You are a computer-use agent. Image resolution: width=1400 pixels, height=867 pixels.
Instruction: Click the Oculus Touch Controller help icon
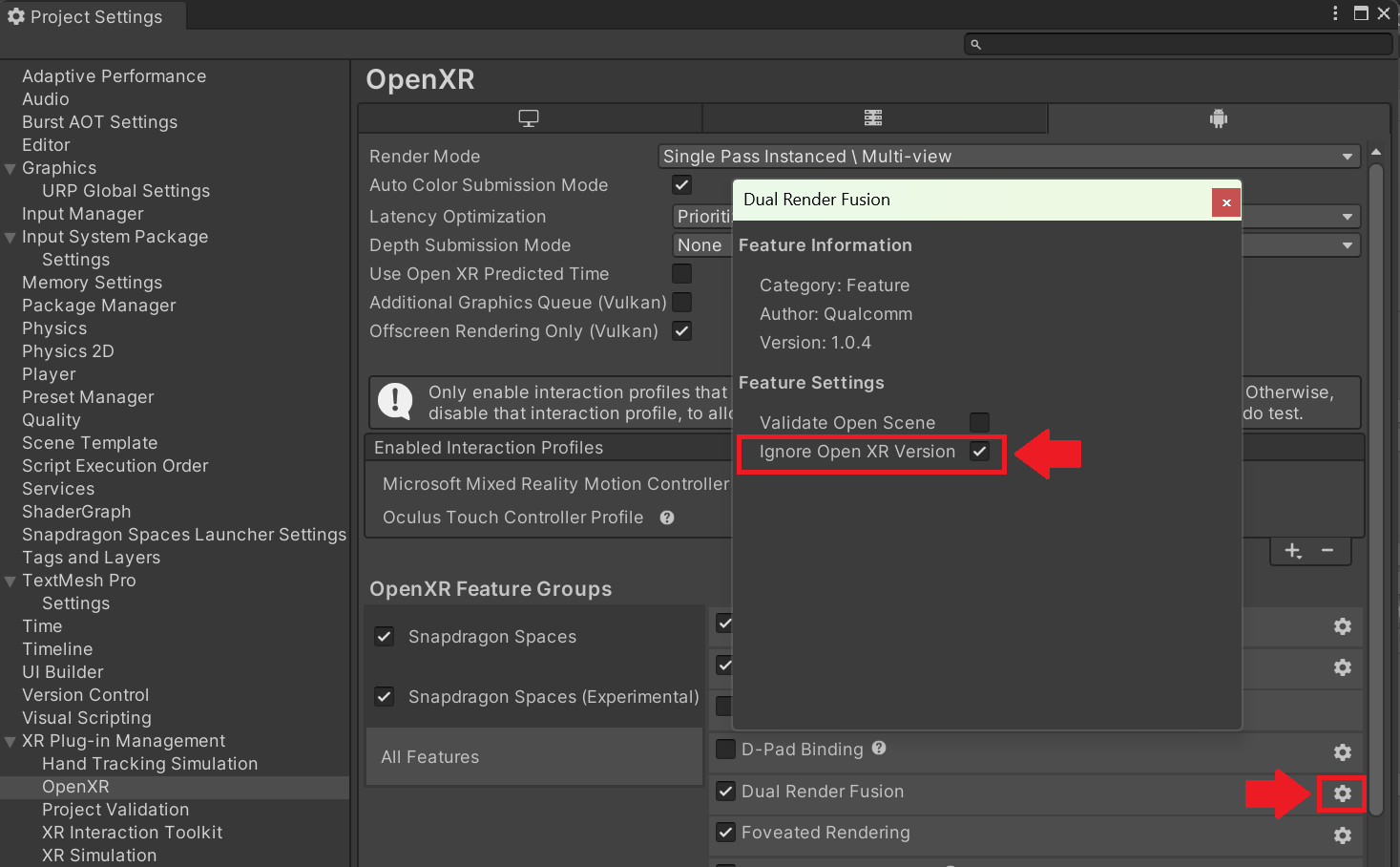[x=667, y=518]
